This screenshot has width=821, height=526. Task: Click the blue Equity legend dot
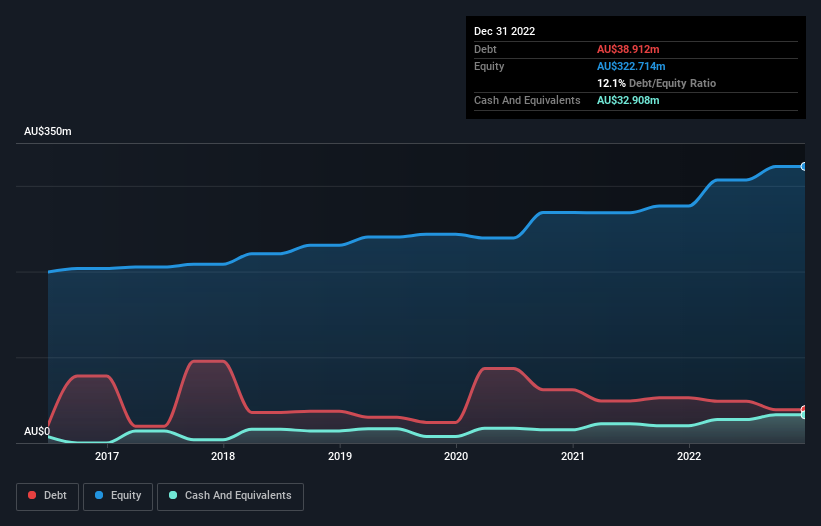click(99, 495)
